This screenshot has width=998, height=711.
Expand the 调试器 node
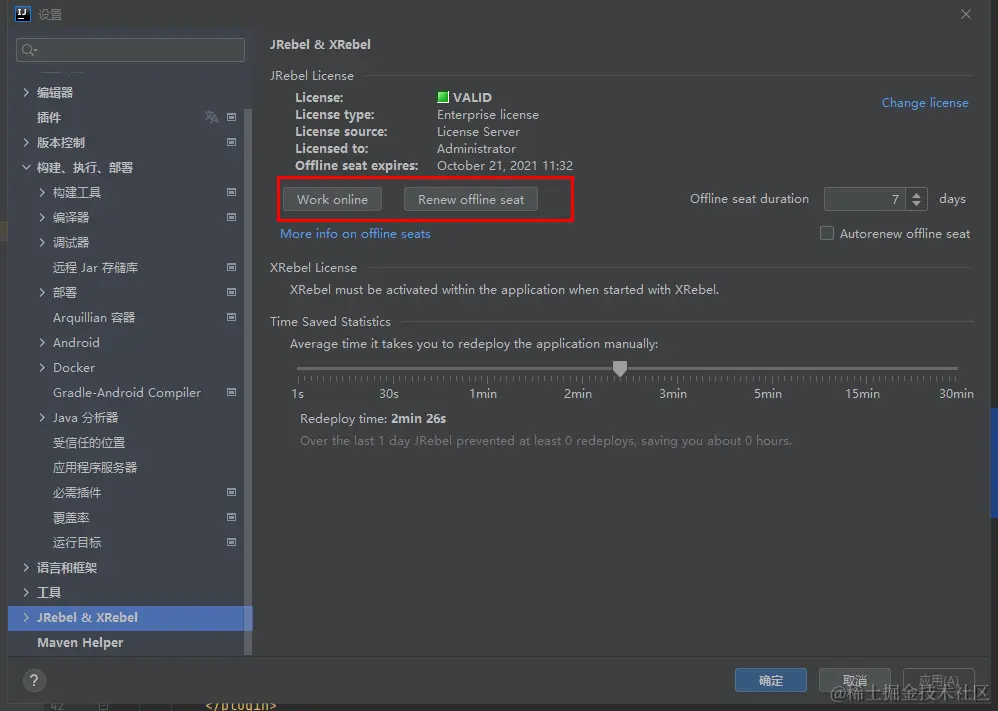[42, 243]
